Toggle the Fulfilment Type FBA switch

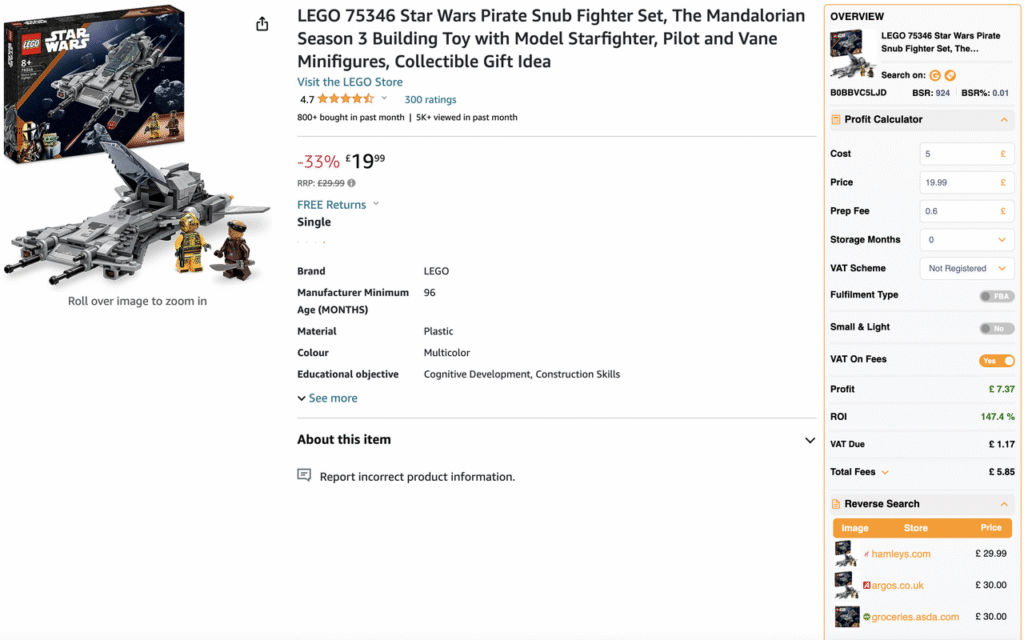point(996,296)
